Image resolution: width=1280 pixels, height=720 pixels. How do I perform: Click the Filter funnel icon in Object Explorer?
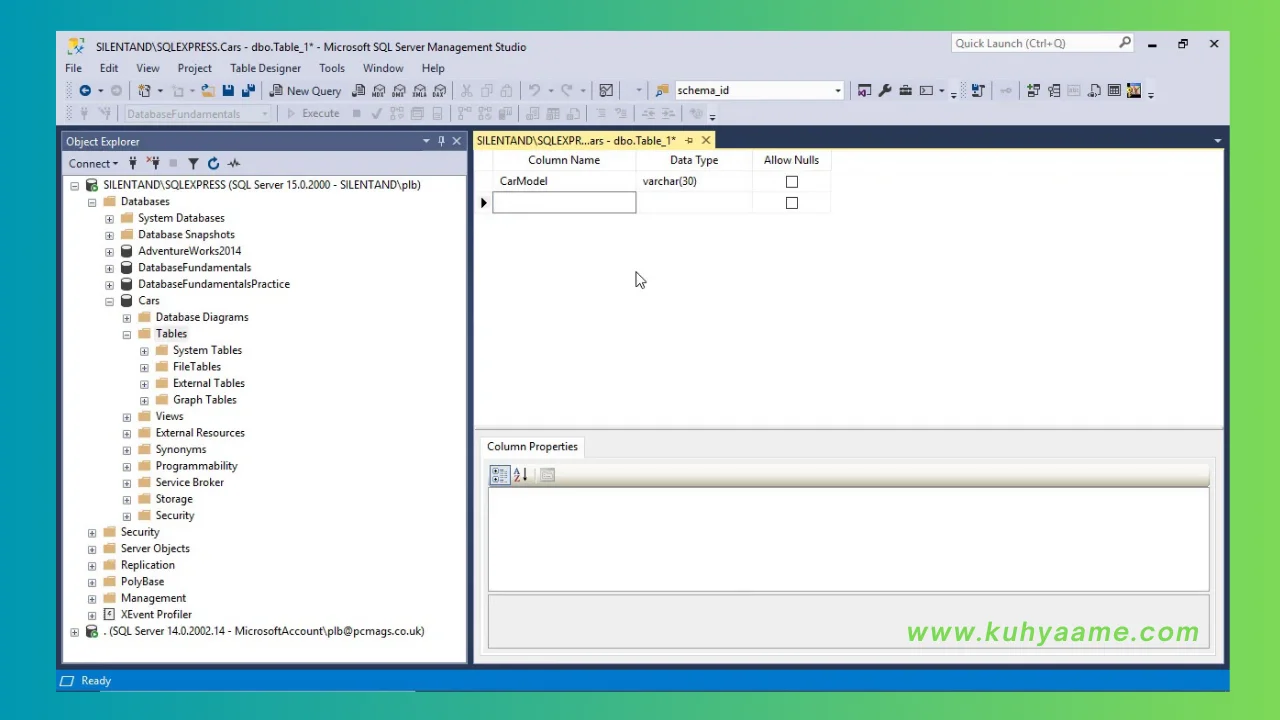point(193,163)
